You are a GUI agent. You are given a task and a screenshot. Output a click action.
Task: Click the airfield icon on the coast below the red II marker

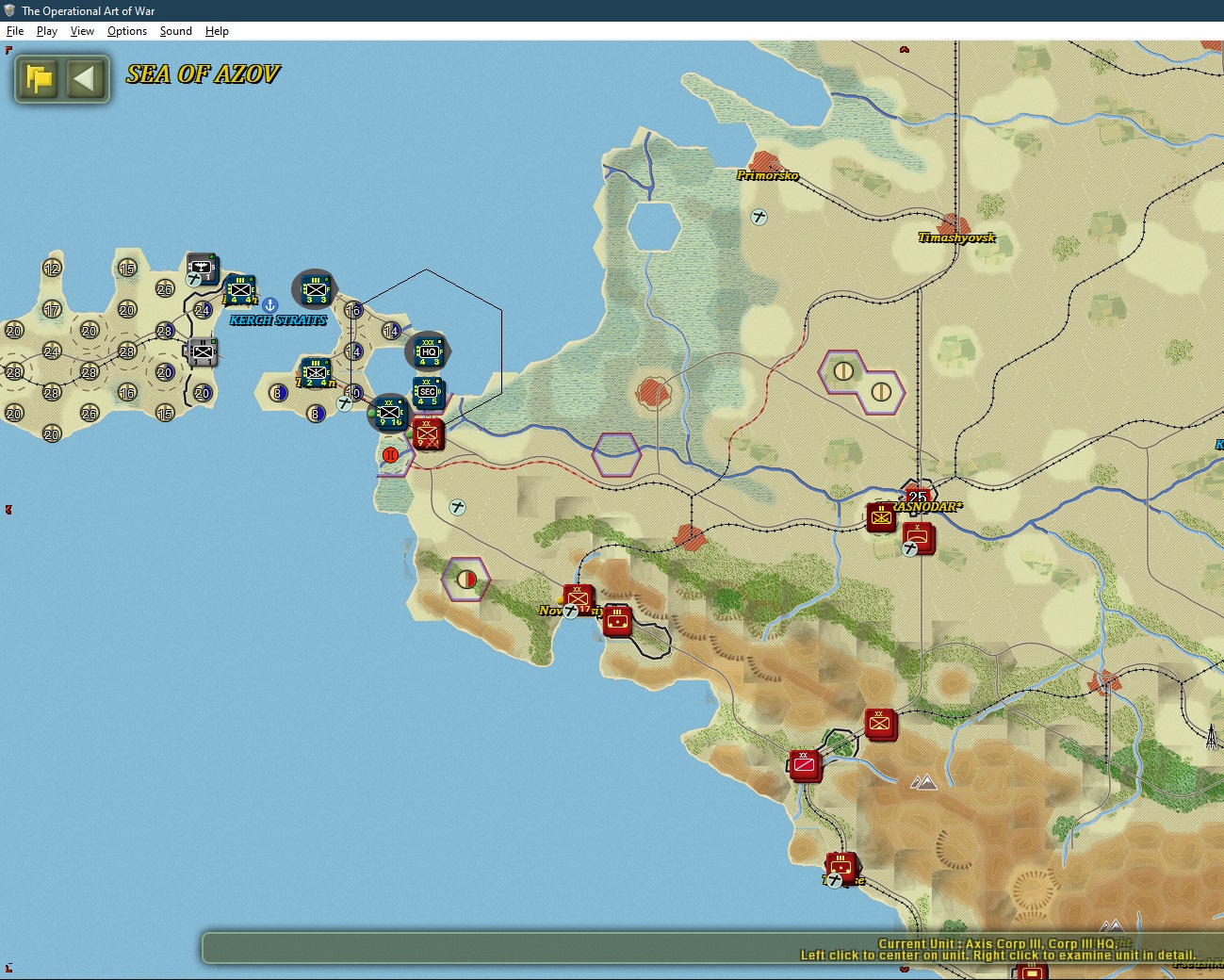click(457, 507)
